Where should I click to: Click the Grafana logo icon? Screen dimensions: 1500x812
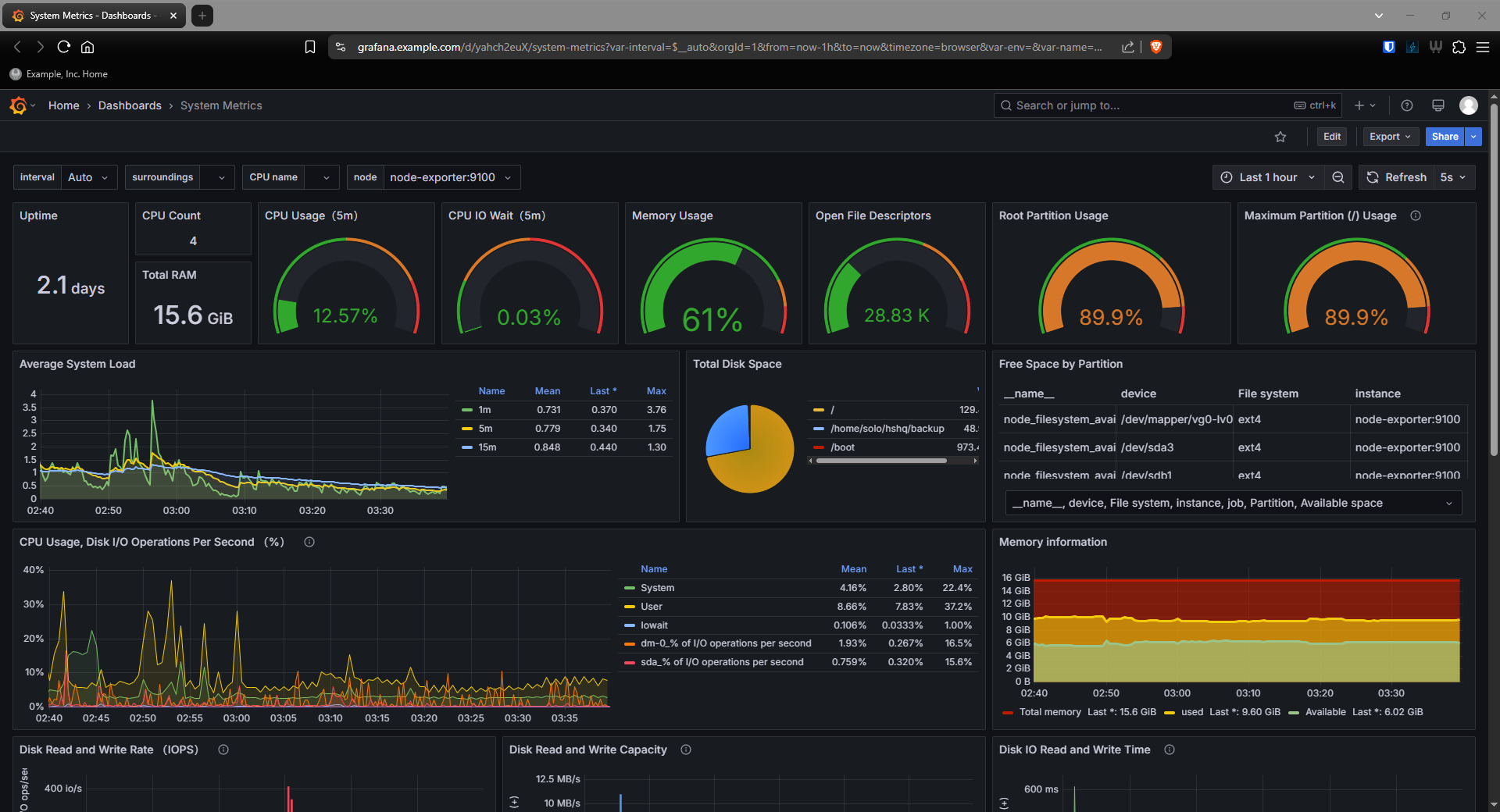[x=18, y=105]
